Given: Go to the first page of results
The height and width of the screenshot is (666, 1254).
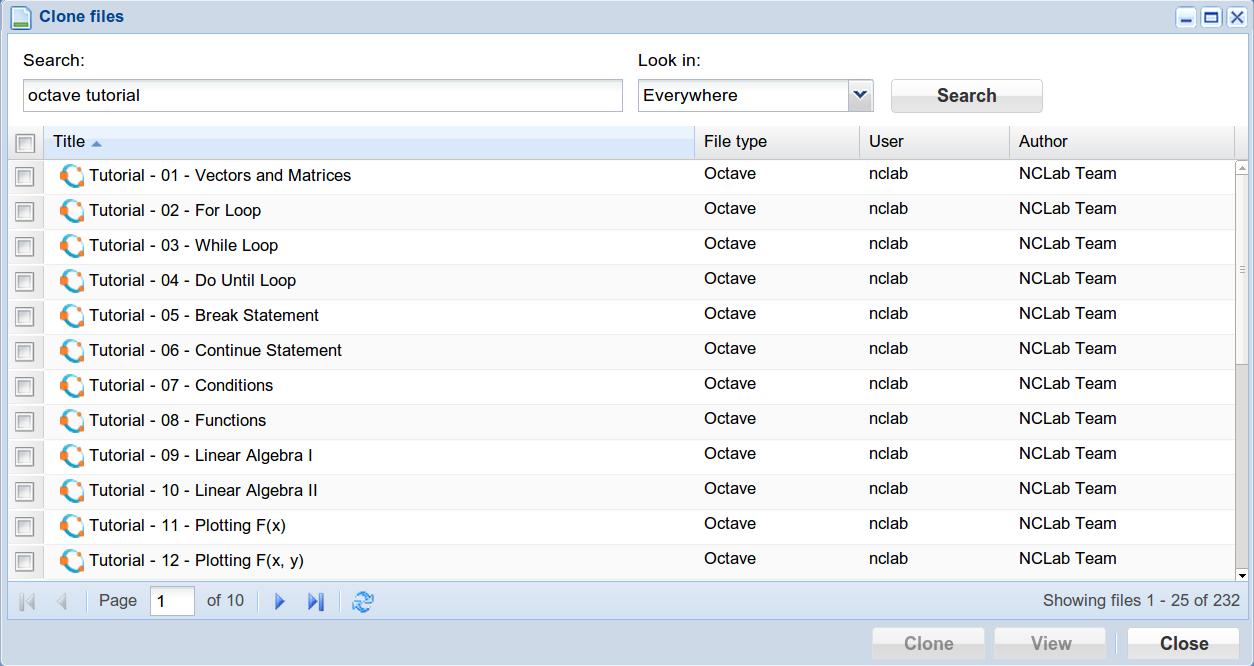Looking at the screenshot, I should (x=28, y=601).
